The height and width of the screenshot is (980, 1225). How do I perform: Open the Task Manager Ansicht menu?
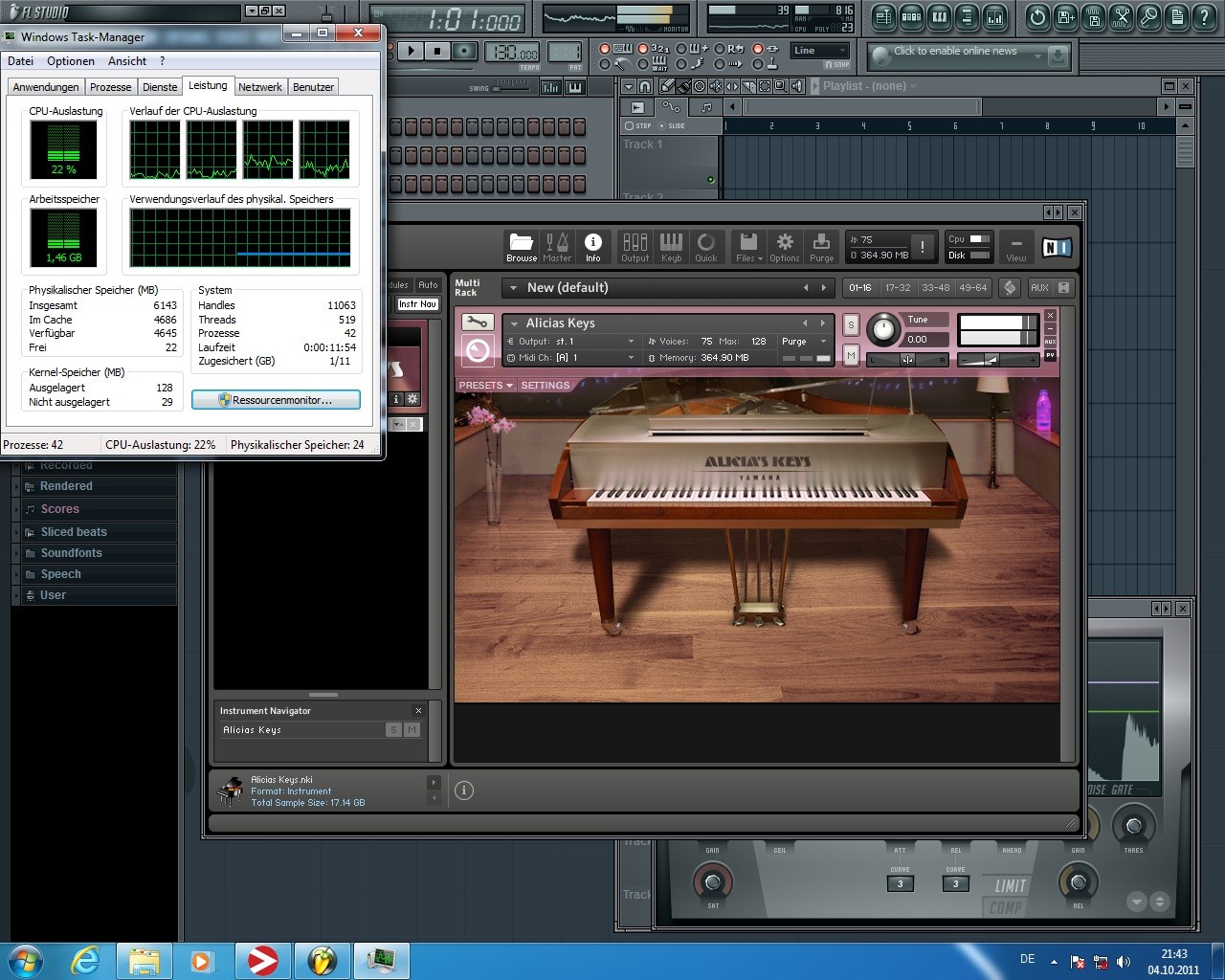coord(127,61)
